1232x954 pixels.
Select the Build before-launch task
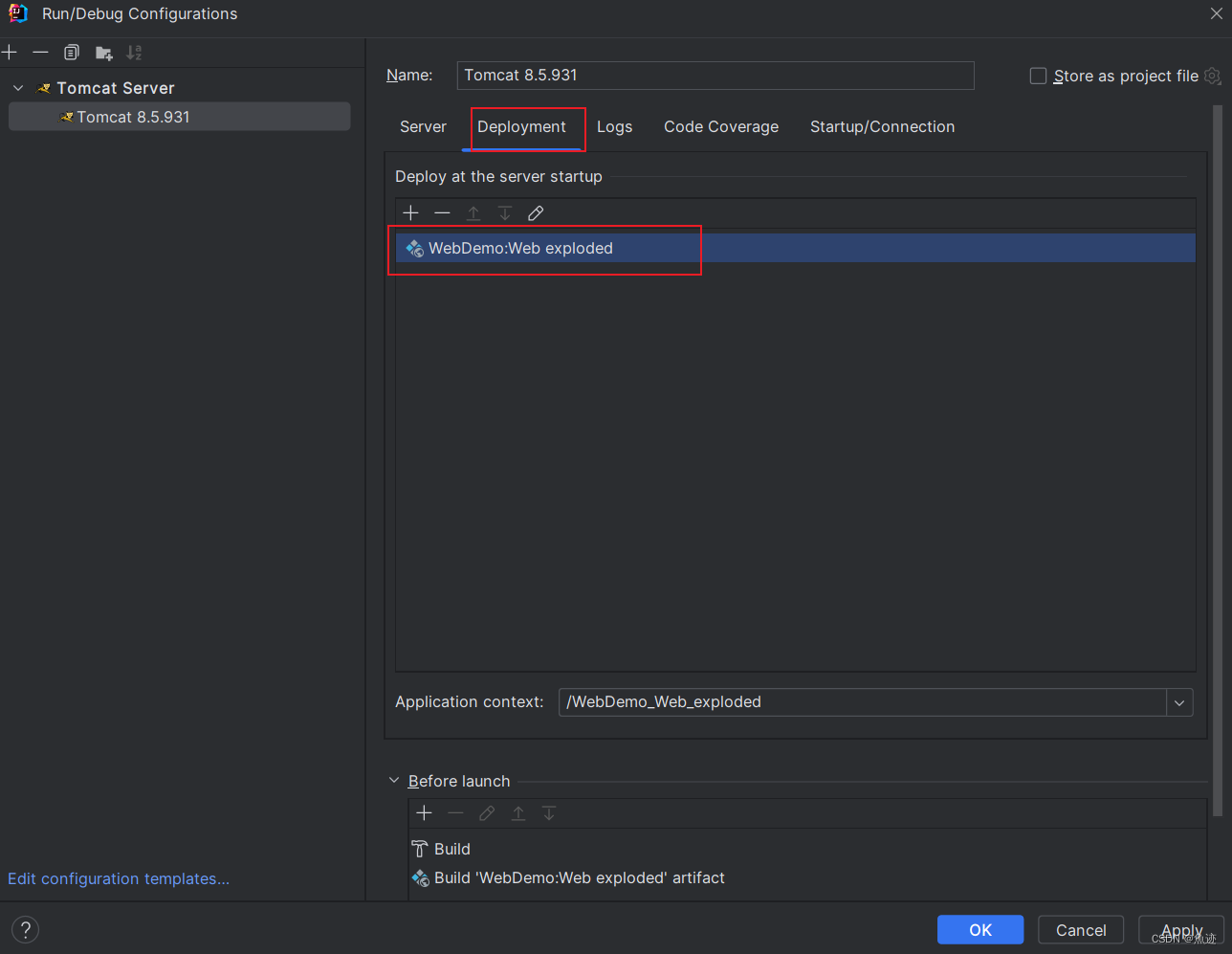point(452,849)
